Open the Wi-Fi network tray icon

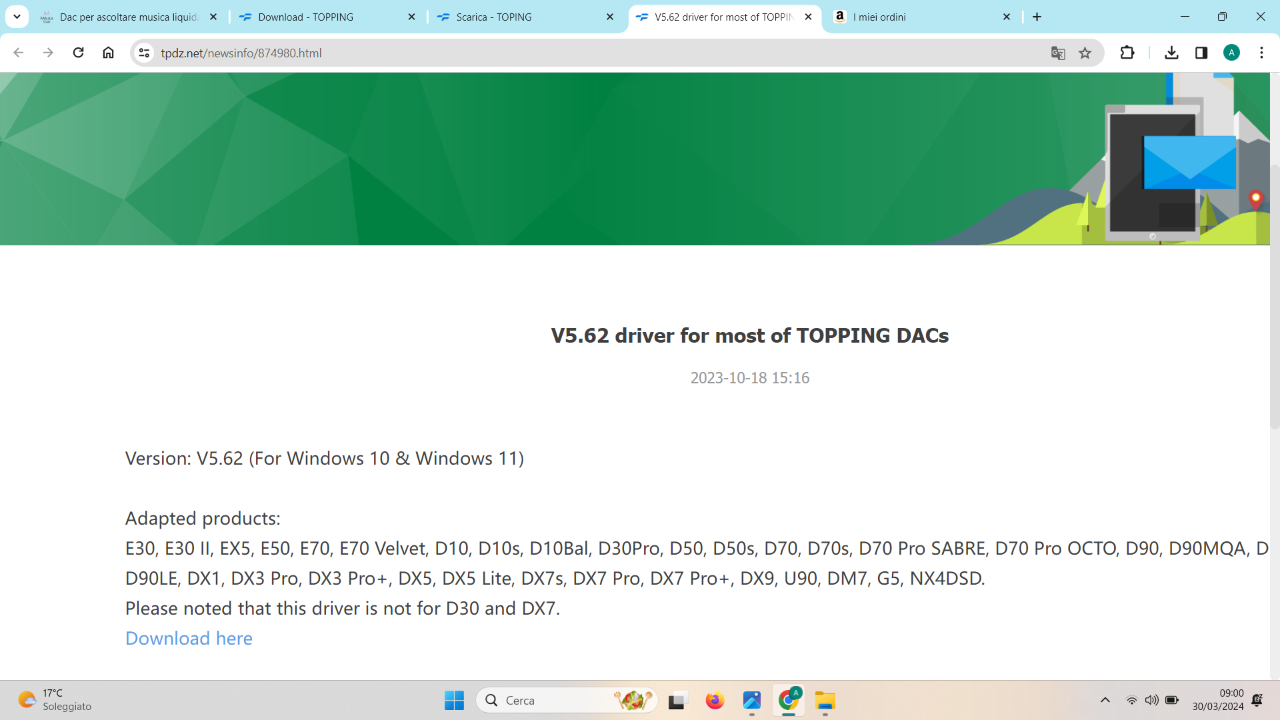(1132, 700)
